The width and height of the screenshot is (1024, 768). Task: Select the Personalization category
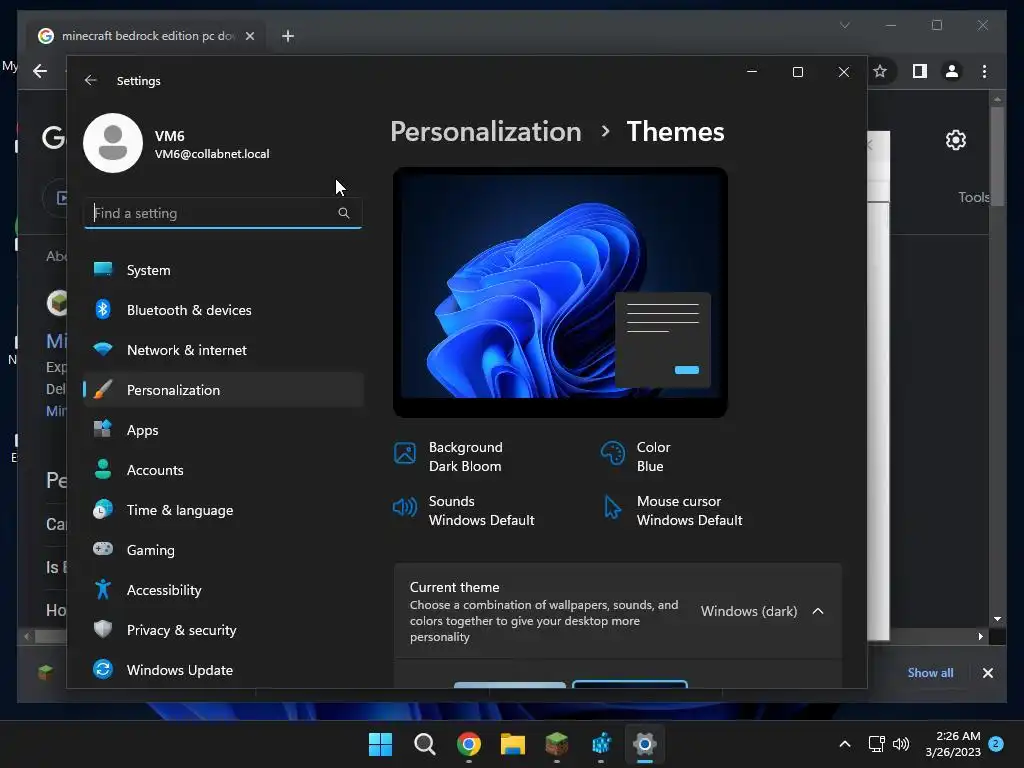[x=223, y=390]
